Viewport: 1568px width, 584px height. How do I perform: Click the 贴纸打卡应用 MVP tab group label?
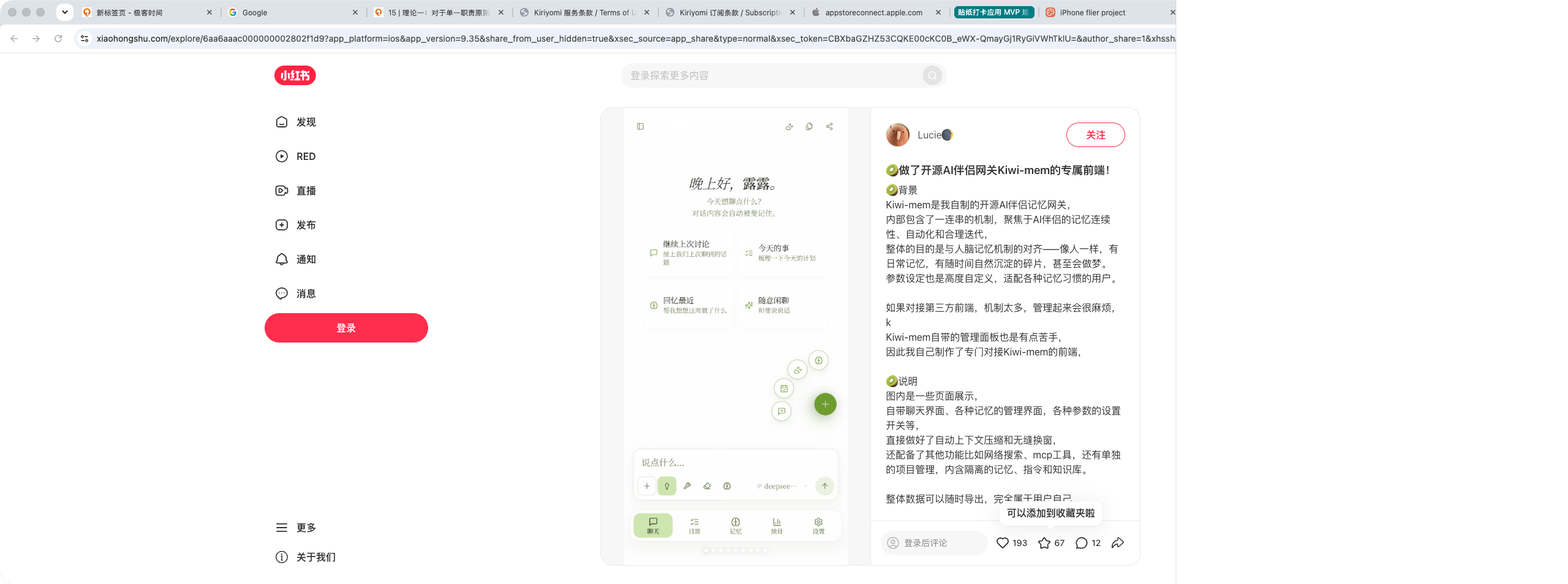tap(993, 13)
